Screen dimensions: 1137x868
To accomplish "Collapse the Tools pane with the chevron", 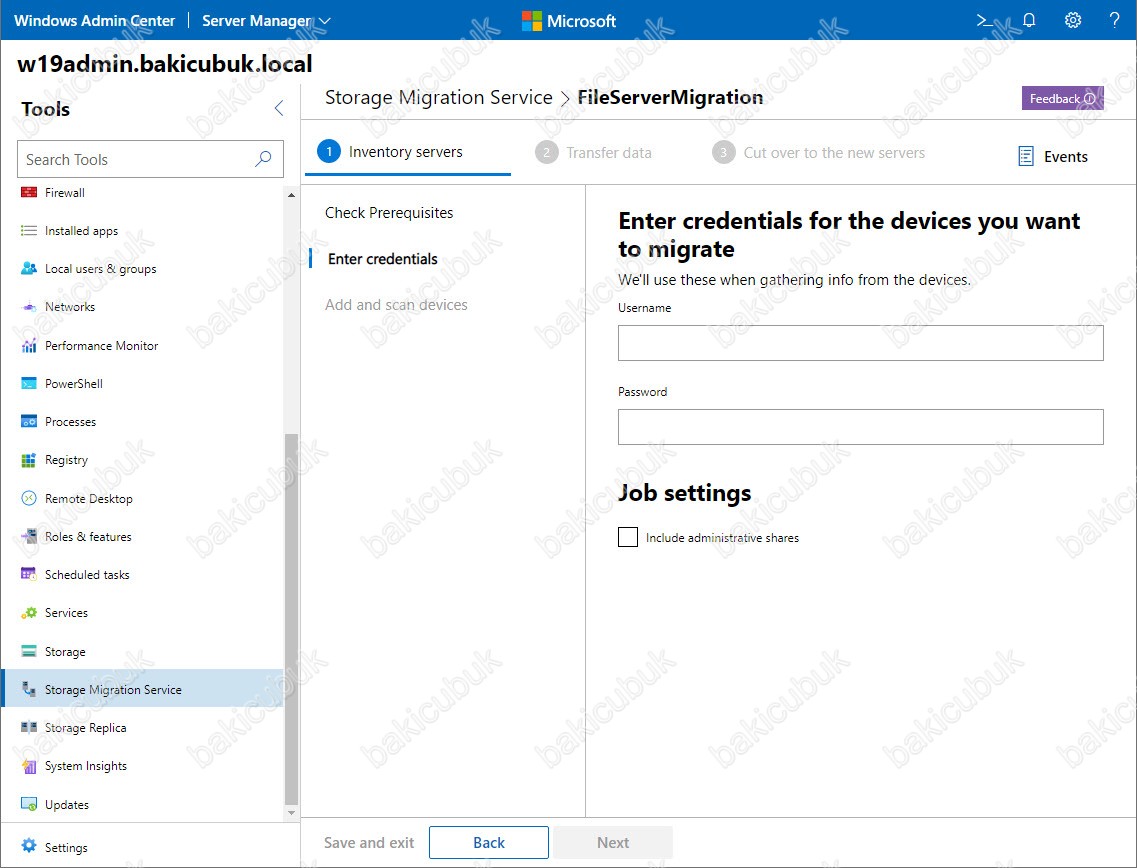I will (x=279, y=109).
